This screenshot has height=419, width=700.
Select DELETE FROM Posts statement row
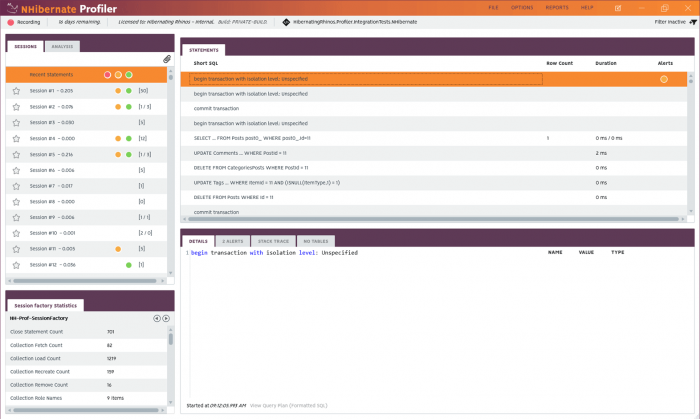434,197
